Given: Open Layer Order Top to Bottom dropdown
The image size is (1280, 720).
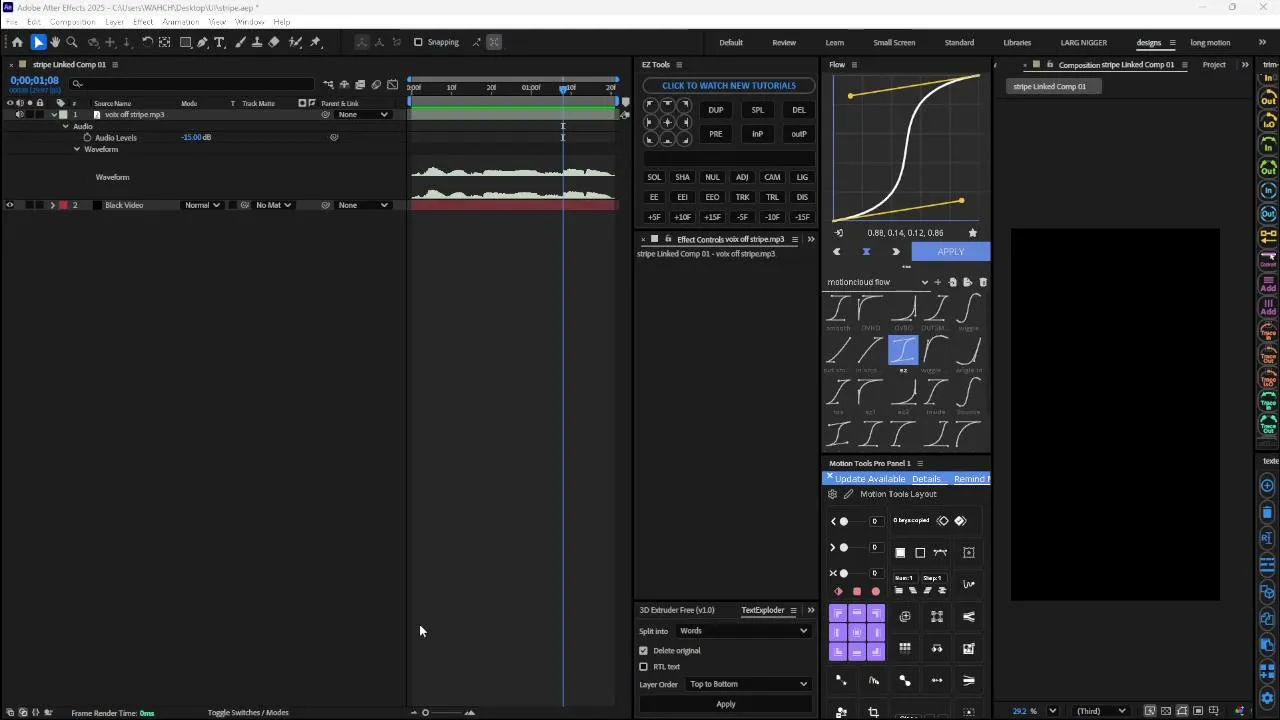Looking at the screenshot, I should point(748,684).
